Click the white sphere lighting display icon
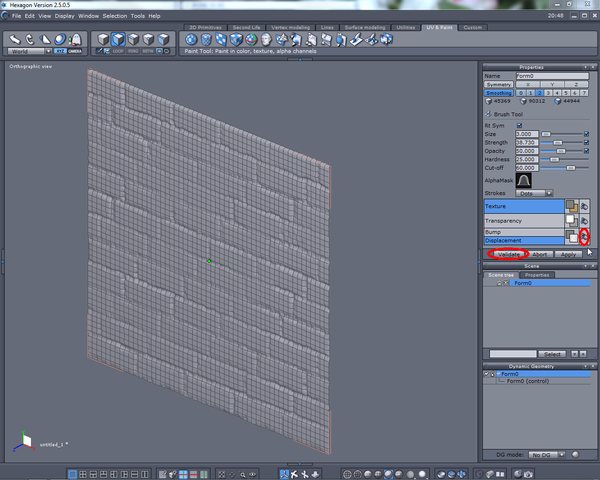 click(422, 474)
